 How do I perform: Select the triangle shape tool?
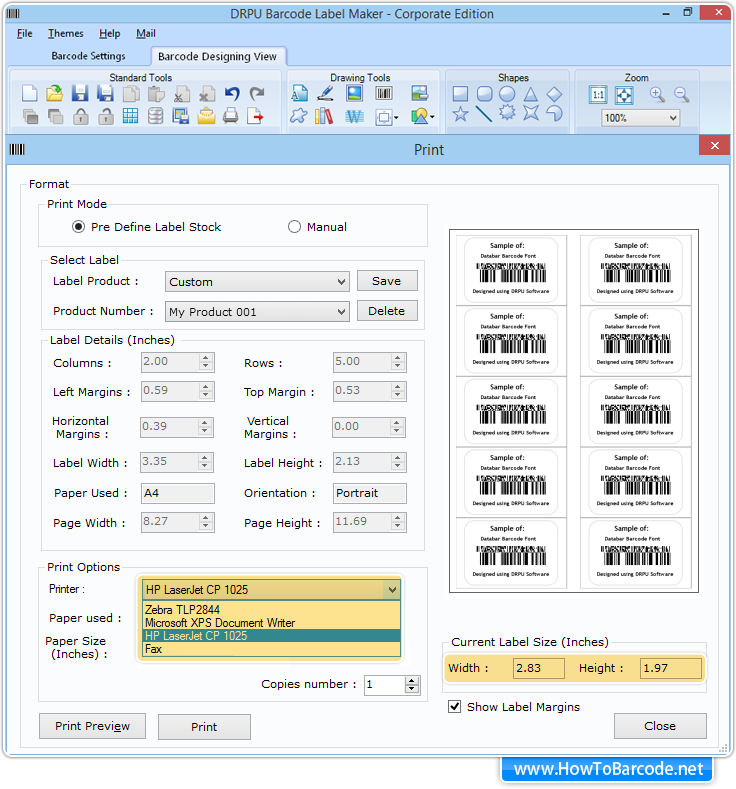coord(531,94)
